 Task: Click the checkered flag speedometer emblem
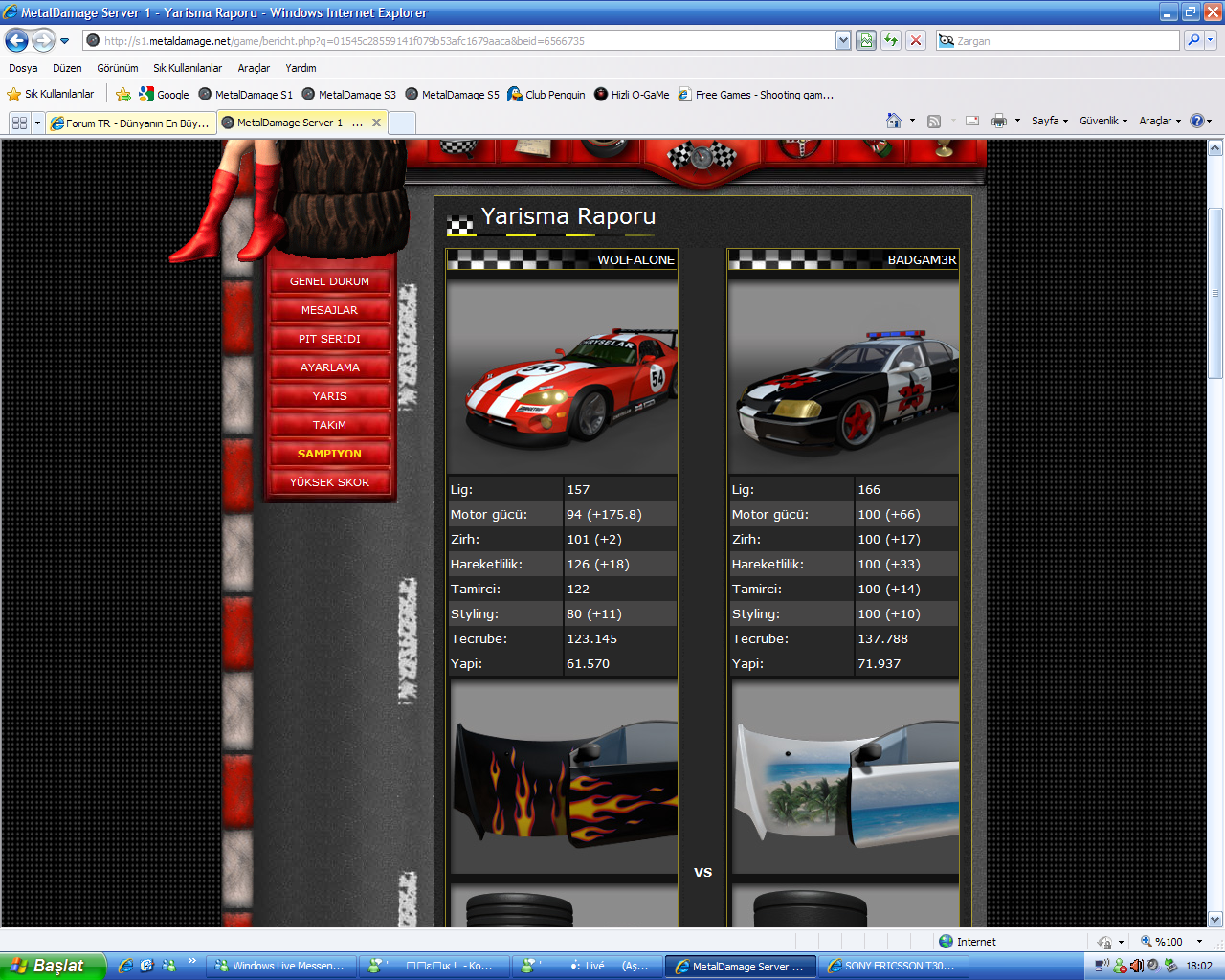pos(702,155)
